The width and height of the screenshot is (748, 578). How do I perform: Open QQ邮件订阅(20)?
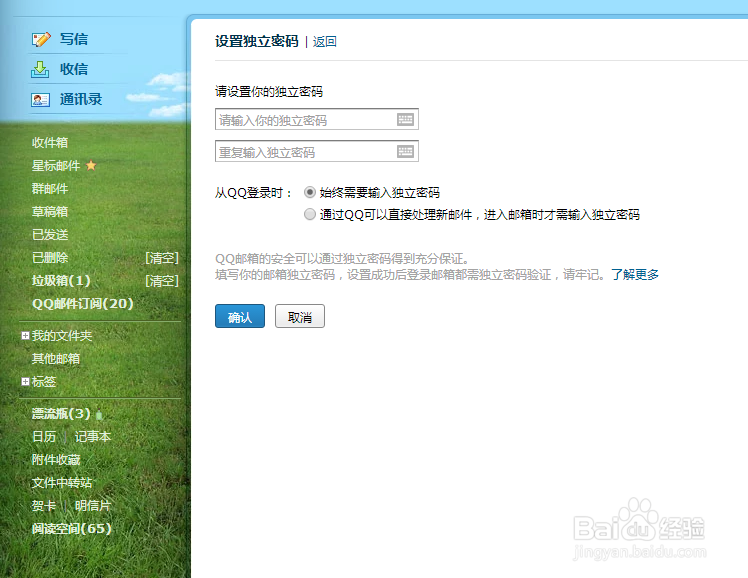point(83,303)
